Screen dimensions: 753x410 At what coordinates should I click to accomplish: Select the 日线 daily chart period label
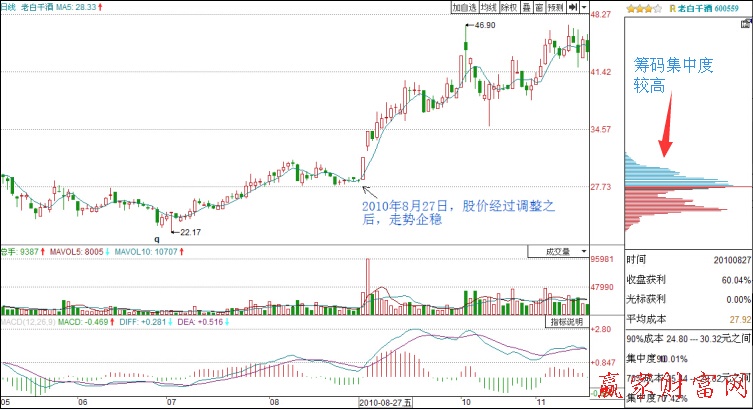coord(9,6)
